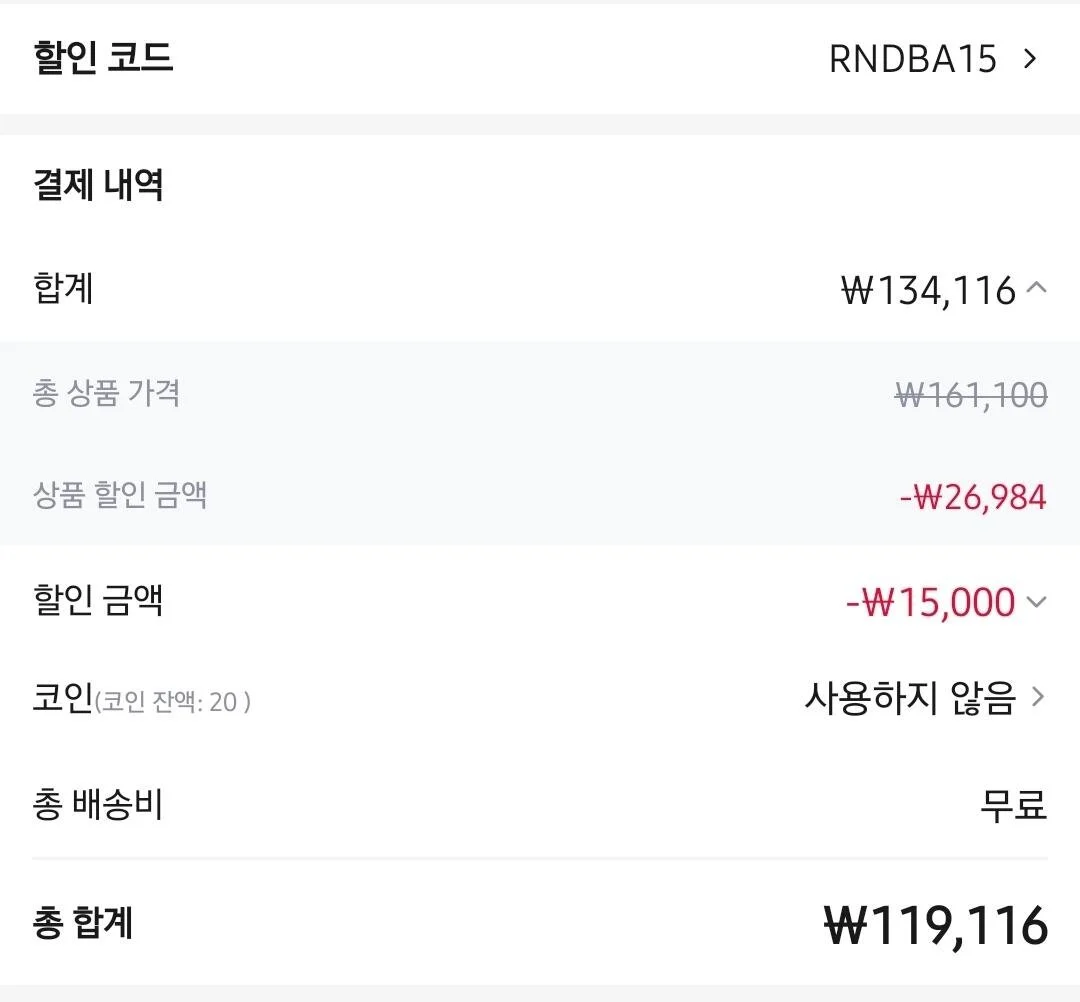Expand the 할인 금액 discount details arrow
The height and width of the screenshot is (1002, 1080).
pyautogui.click(x=1037, y=602)
